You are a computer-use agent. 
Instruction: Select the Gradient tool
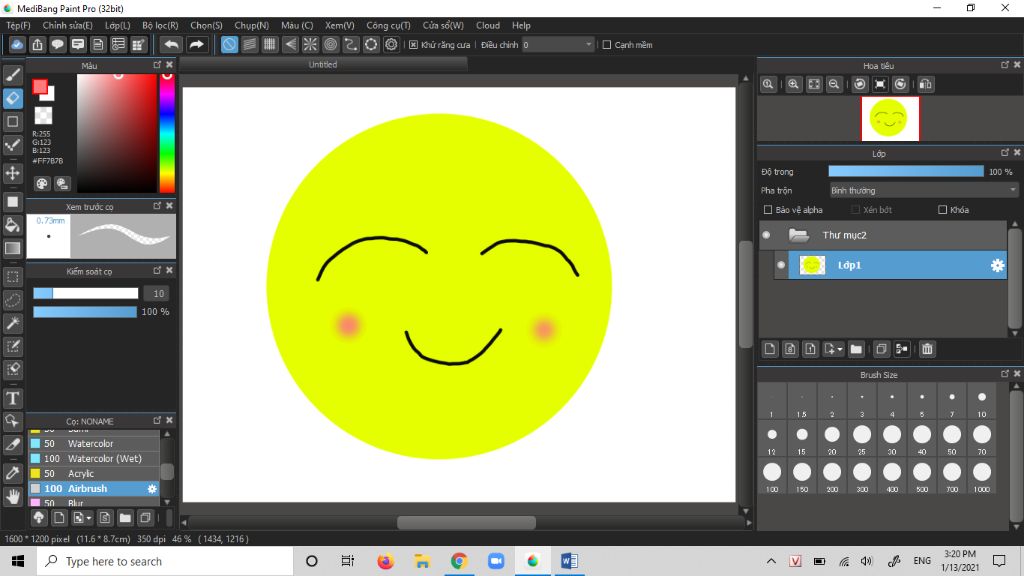coord(12,248)
